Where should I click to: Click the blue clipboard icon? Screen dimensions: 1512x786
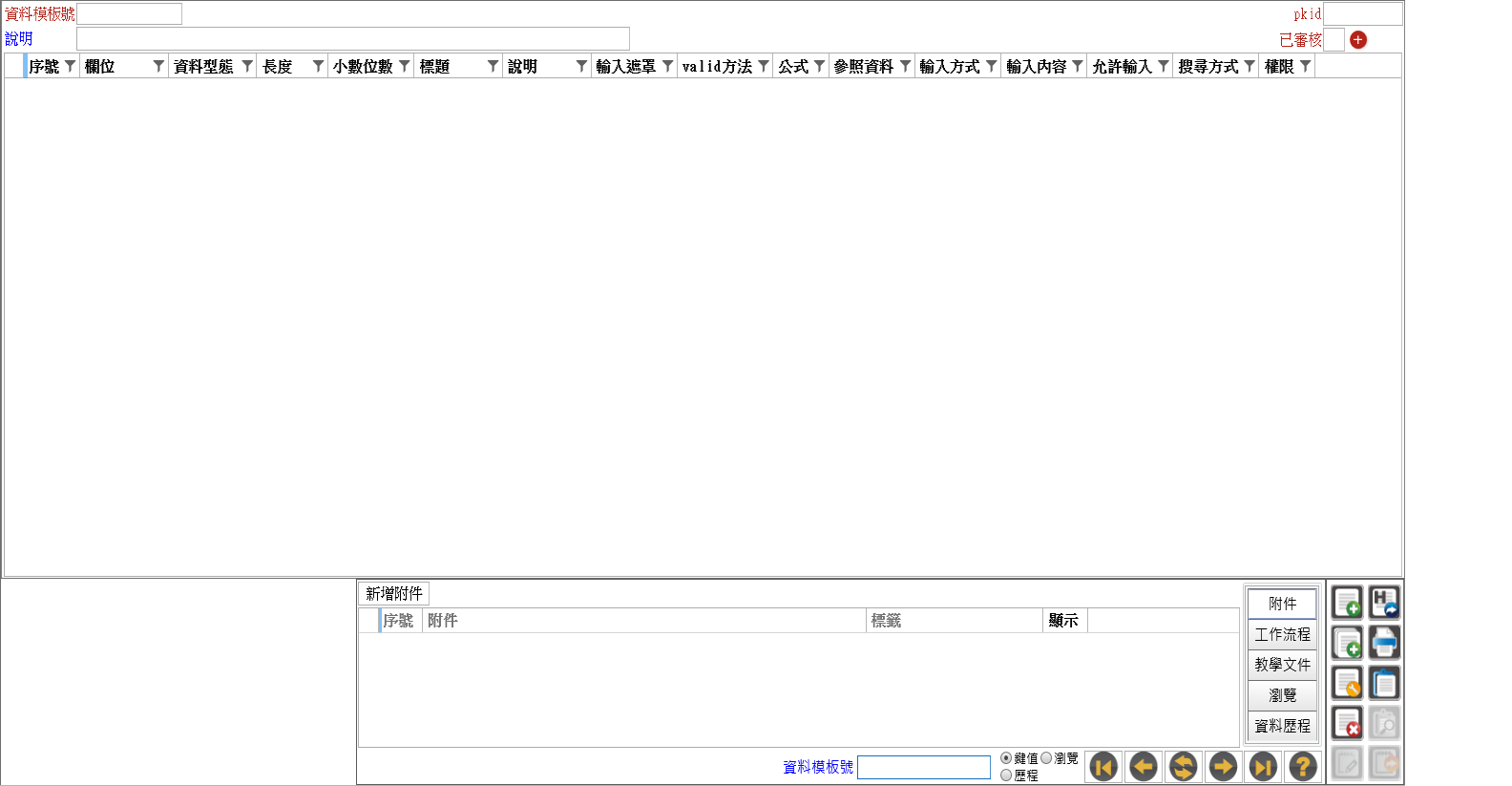[x=1385, y=683]
